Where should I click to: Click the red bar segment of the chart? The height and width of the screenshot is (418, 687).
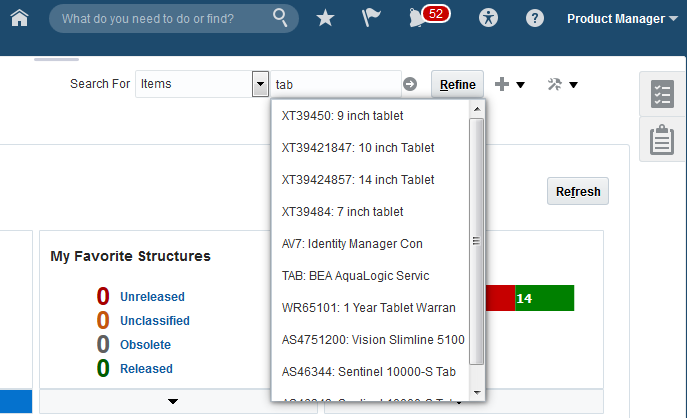[x=500, y=298]
